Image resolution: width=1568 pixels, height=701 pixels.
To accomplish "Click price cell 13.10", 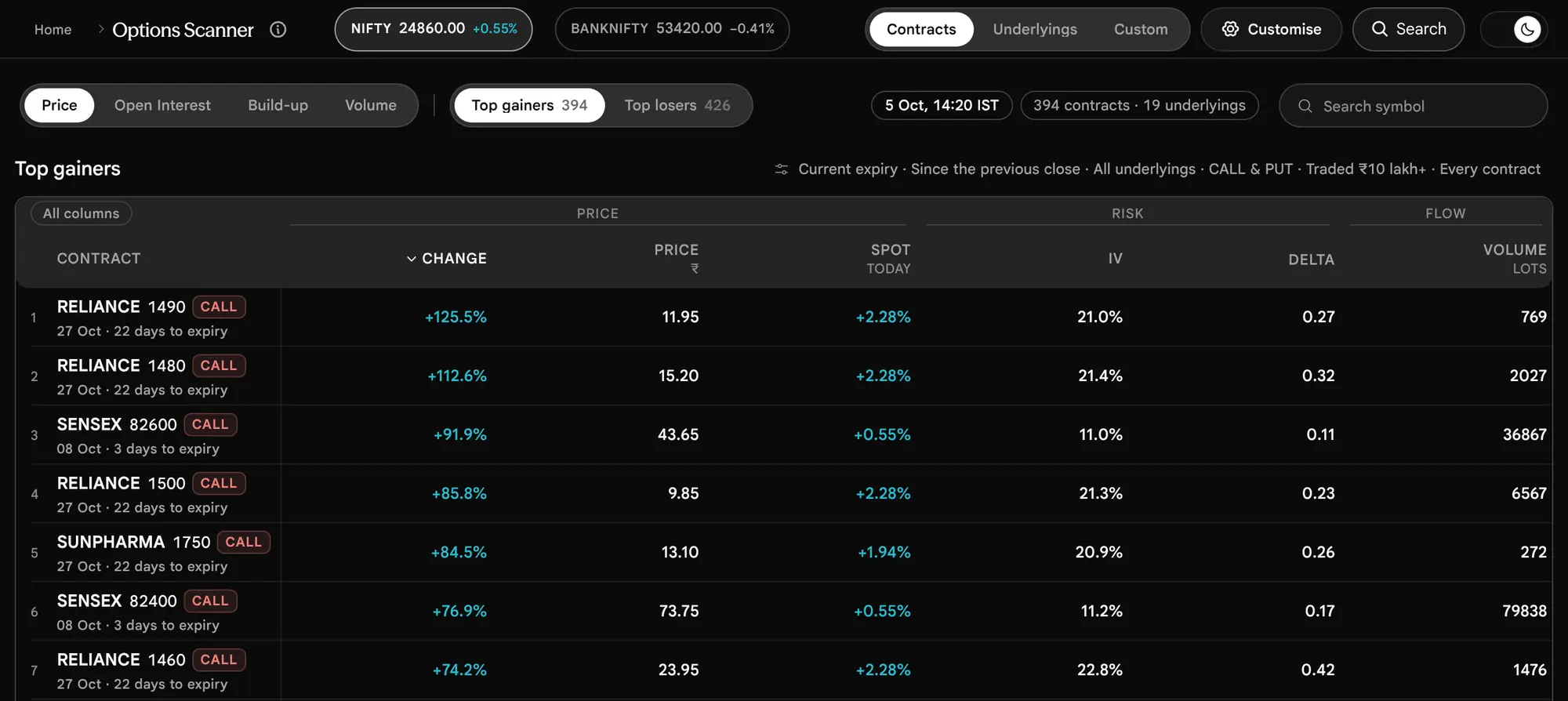I will pos(680,552).
